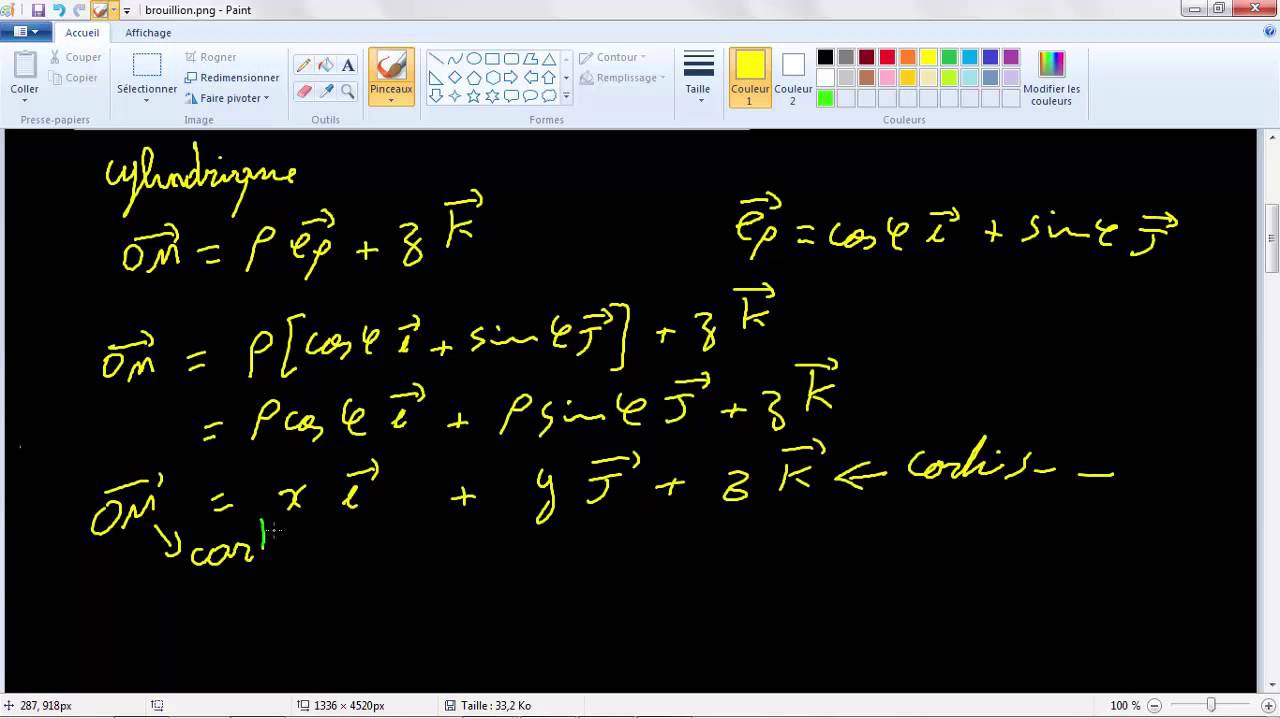Image resolution: width=1280 pixels, height=718 pixels.
Task: Expand the Pinceaux brushes dropdown arrow
Action: coord(391,100)
